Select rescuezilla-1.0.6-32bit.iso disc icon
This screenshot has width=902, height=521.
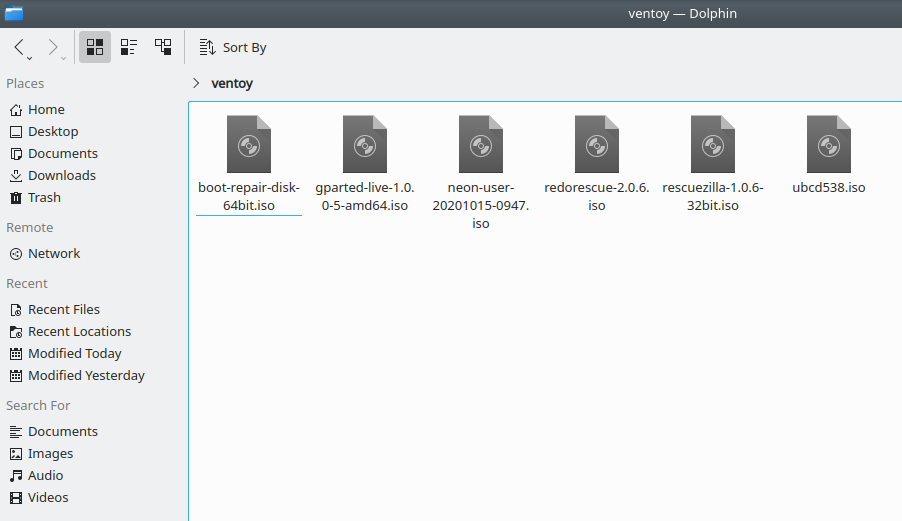(x=713, y=144)
